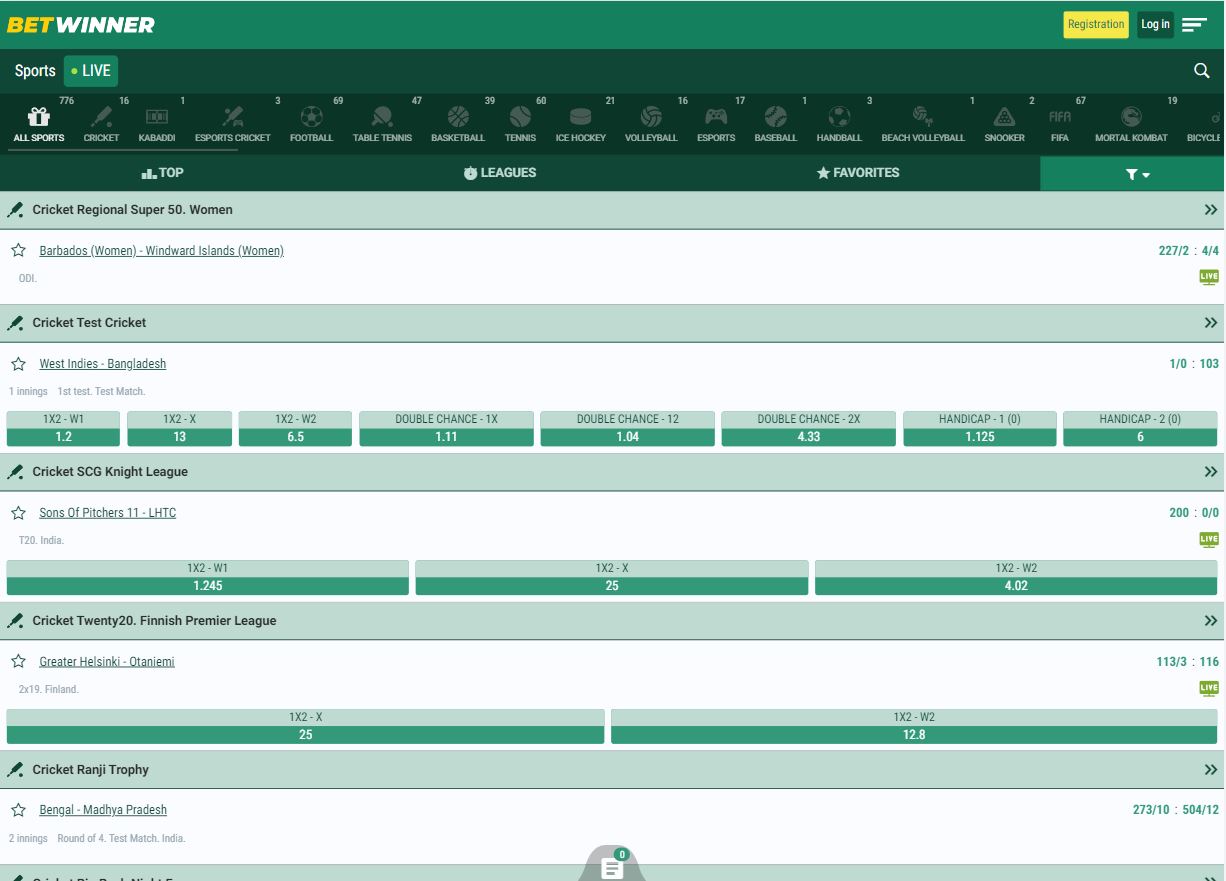Image resolution: width=1226 pixels, height=881 pixels.
Task: Expand Cricket Regional Super 50 Women section
Action: coord(1211,210)
